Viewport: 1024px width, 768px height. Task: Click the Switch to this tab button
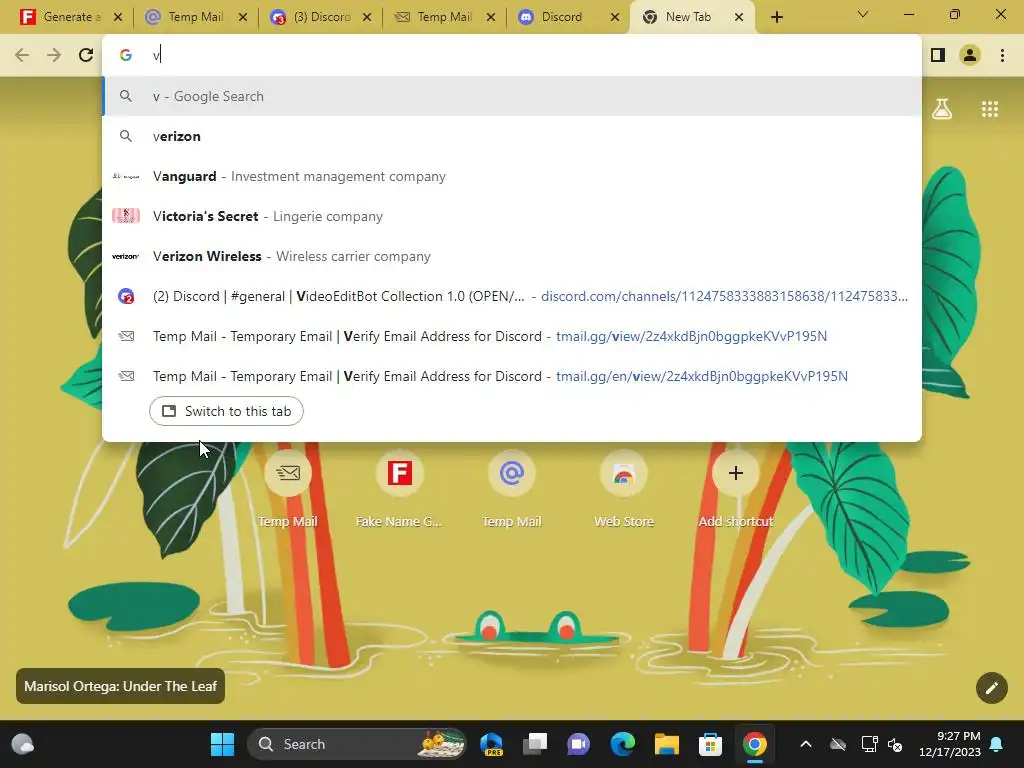[226, 411]
